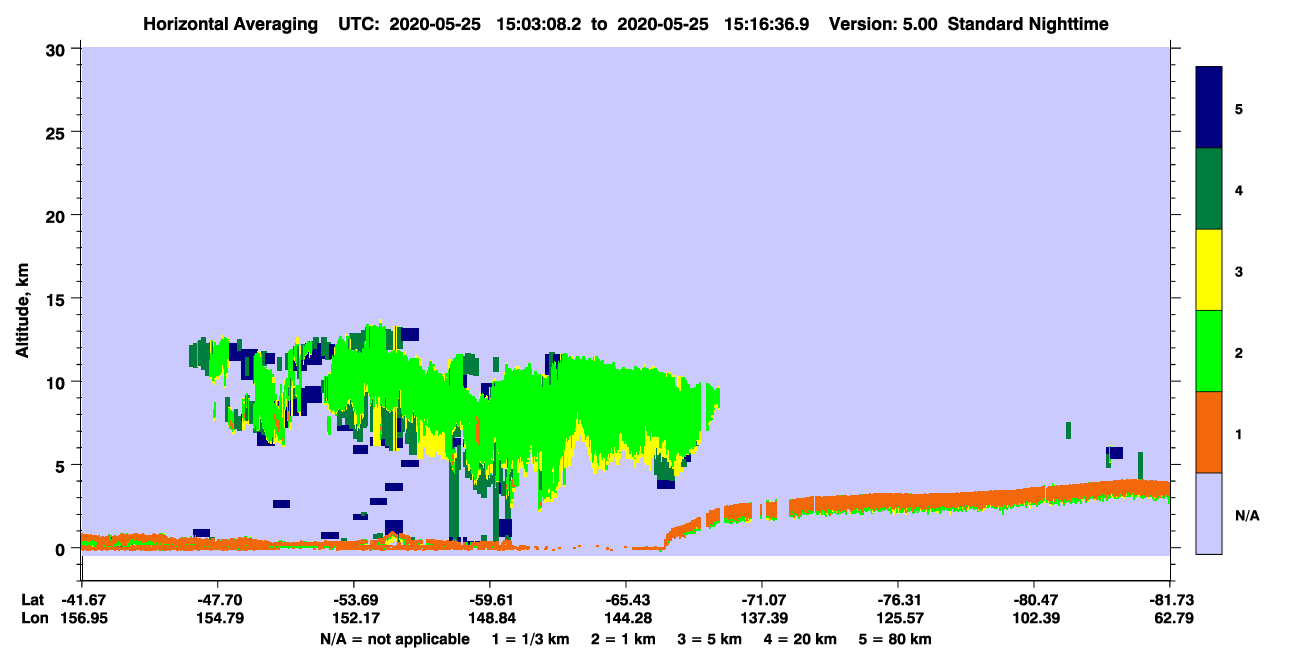Click the latitude value -80.47
Screen dimensions: 1300x667
(1034, 600)
